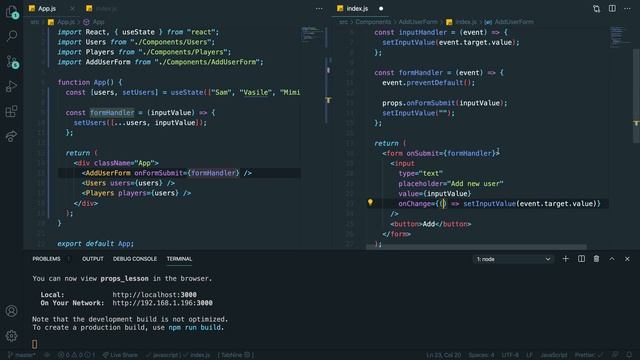Open More Actions menu of right editor group
The image size is (640, 360).
627,9
